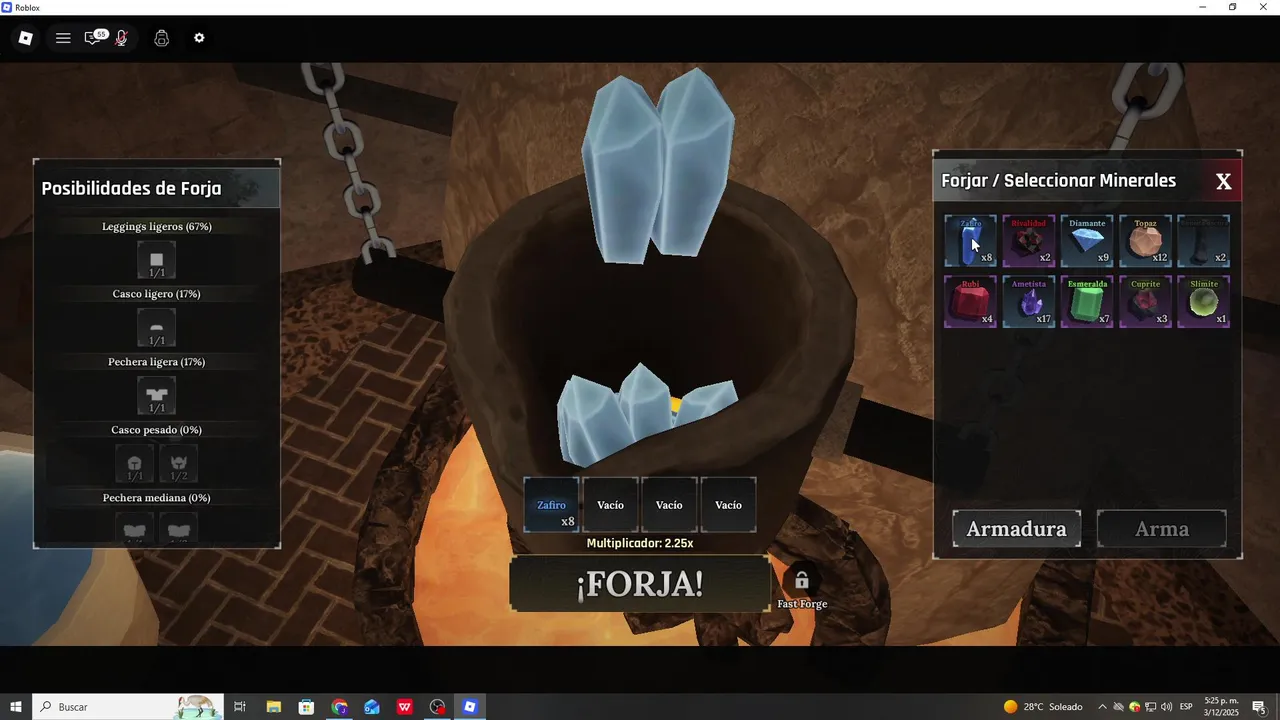Click the first Vacío forge slot
This screenshot has width=1280, height=720.
coord(610,505)
